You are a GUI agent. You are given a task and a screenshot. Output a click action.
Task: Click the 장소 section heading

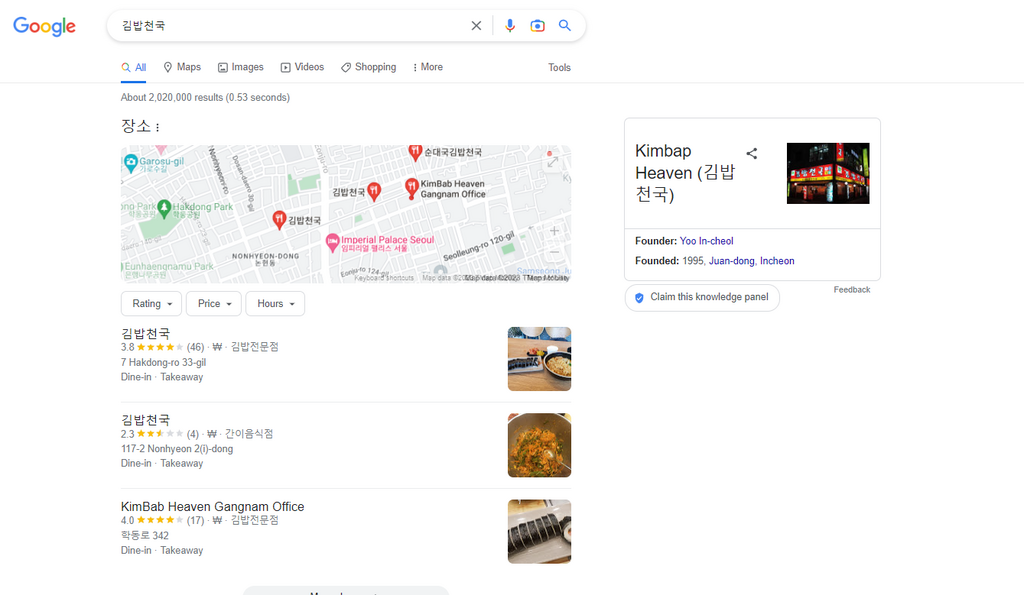[136, 126]
